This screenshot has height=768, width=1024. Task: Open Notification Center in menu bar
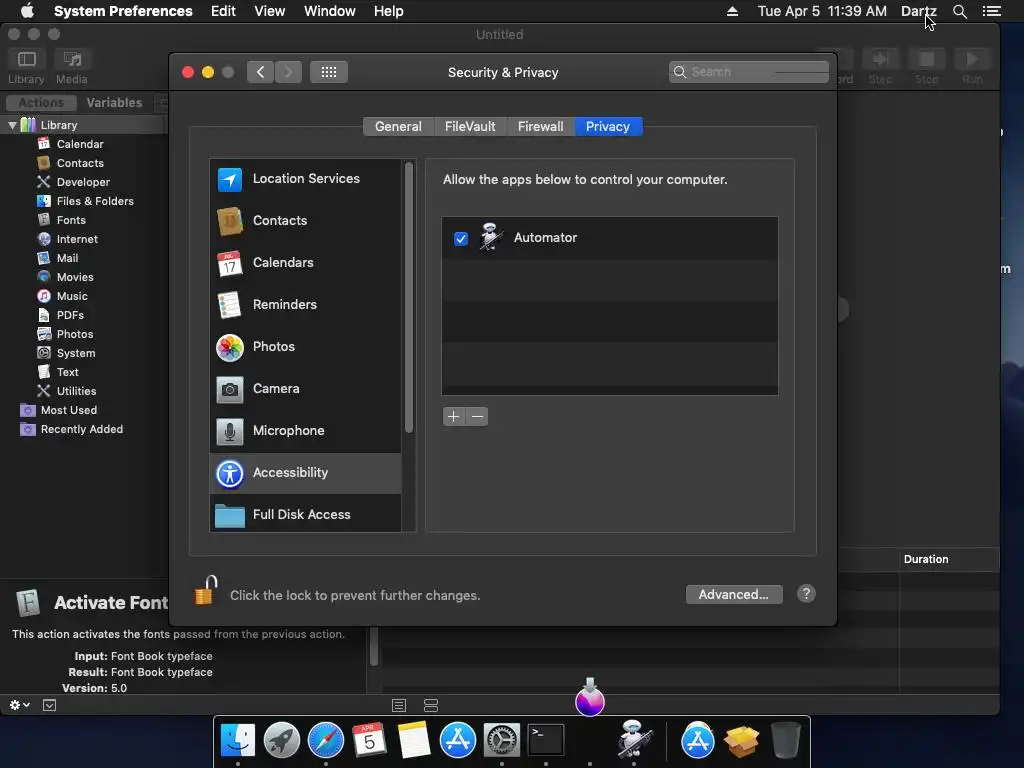tap(991, 11)
